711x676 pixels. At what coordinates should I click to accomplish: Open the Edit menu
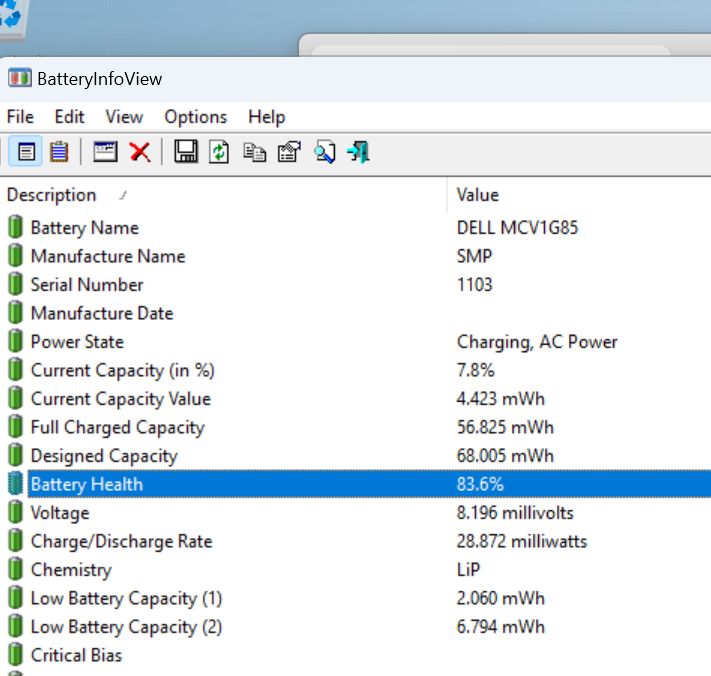(x=69, y=117)
